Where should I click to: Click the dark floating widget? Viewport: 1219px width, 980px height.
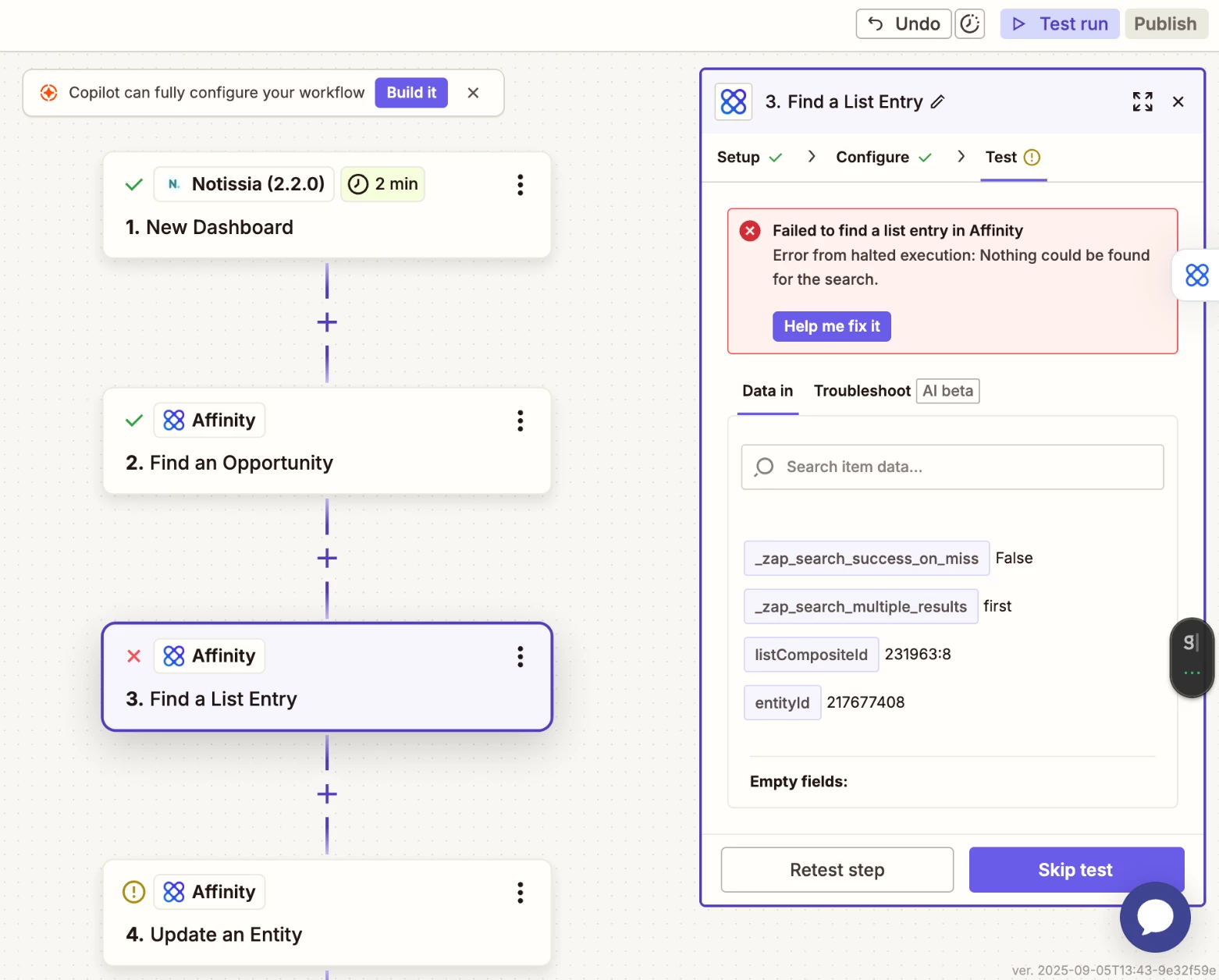(1191, 657)
